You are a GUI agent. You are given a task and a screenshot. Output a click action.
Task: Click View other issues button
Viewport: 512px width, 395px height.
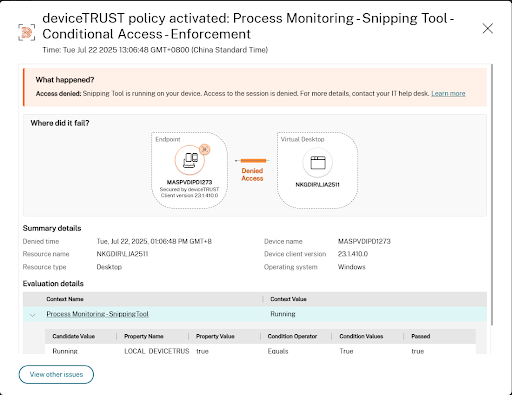(56, 374)
